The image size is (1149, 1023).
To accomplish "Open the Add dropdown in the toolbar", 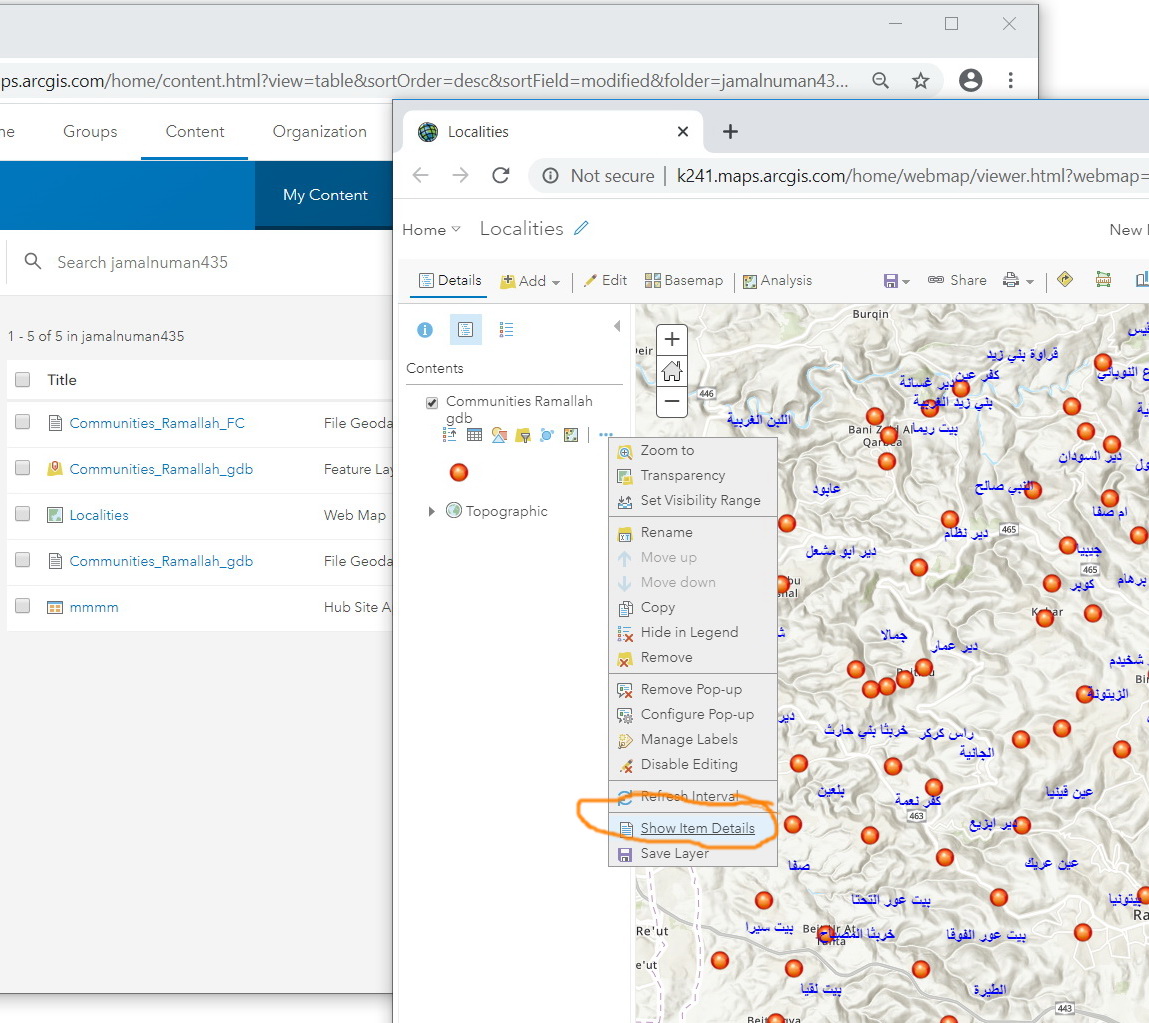I will [x=531, y=281].
